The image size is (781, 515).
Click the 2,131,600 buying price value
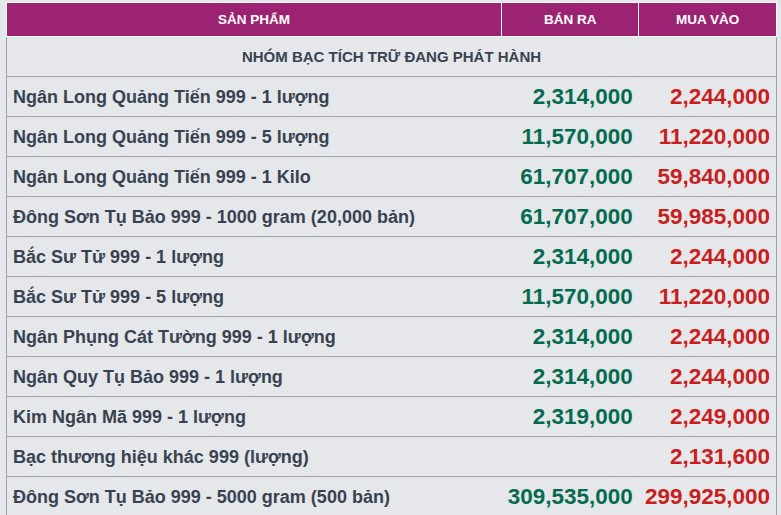tap(719, 457)
